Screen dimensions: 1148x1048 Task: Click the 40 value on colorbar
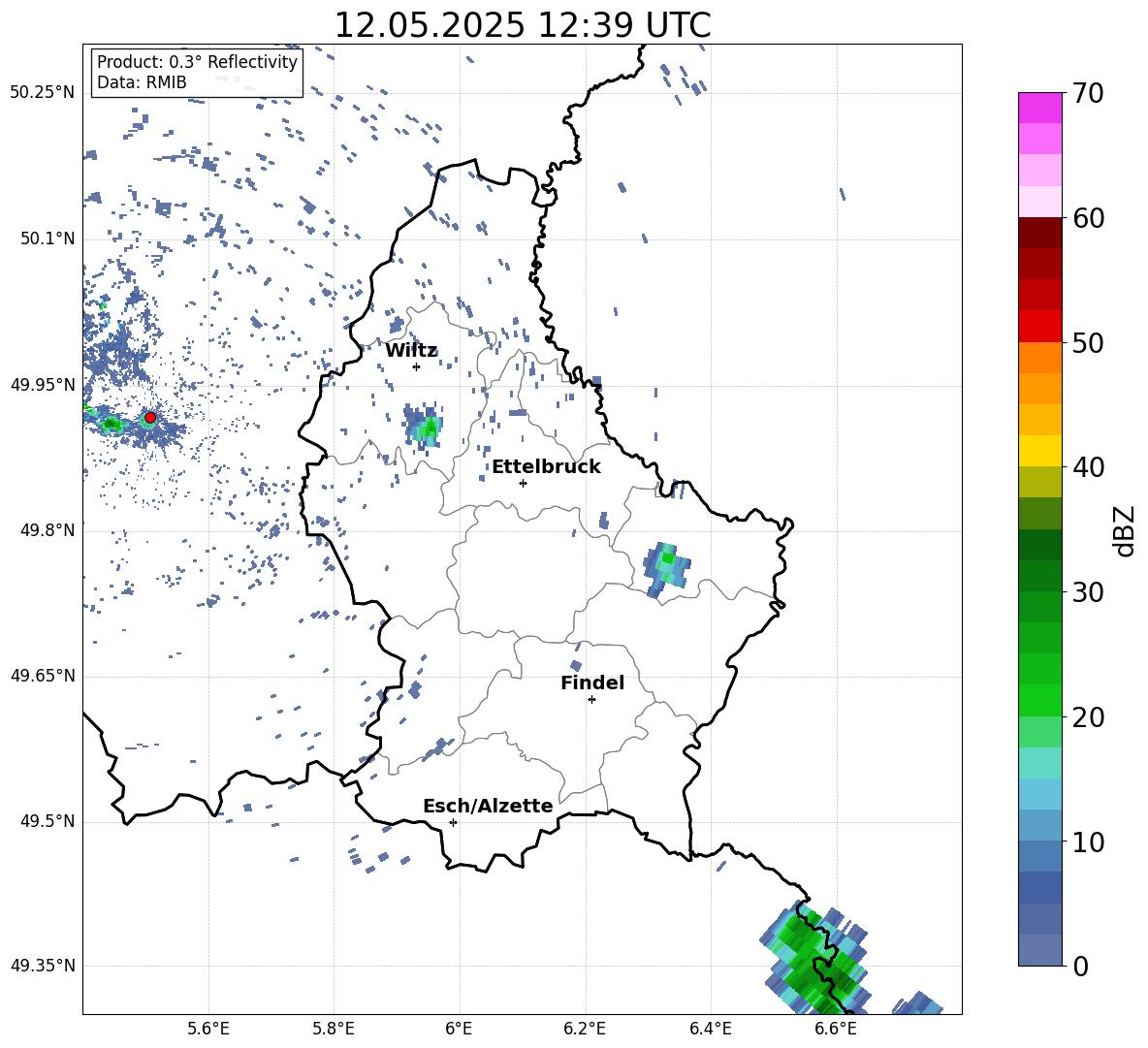point(1088,467)
